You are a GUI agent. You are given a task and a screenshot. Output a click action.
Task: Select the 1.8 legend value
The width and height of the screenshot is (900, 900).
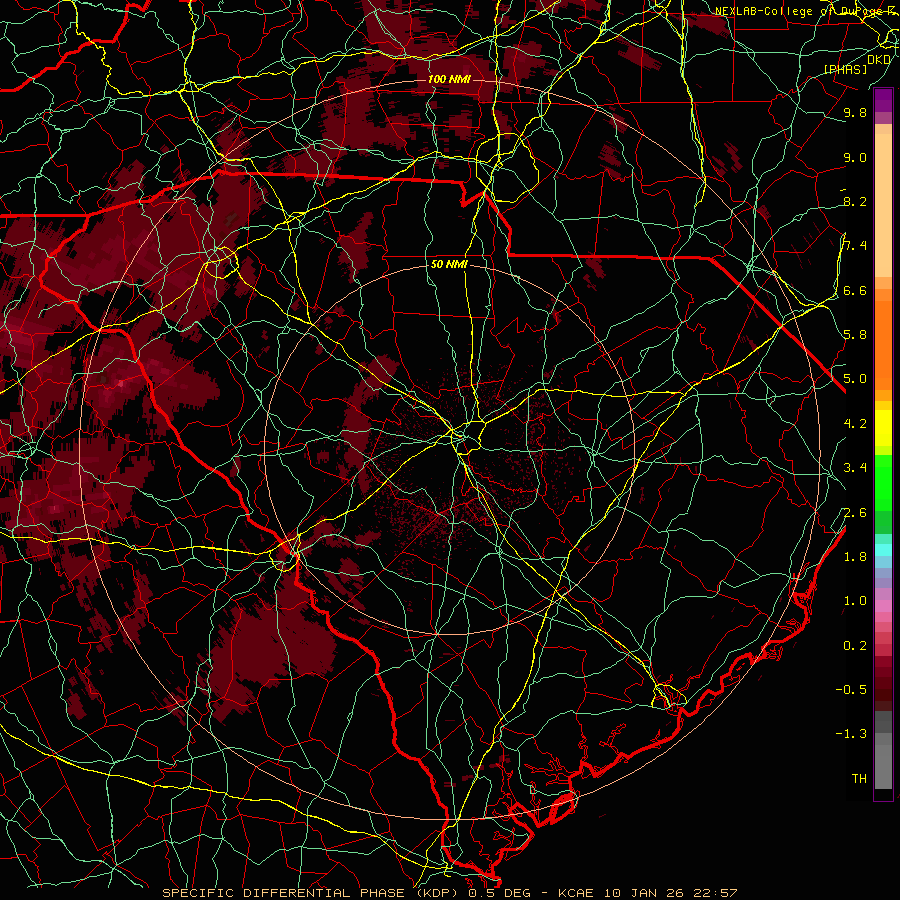855,557
